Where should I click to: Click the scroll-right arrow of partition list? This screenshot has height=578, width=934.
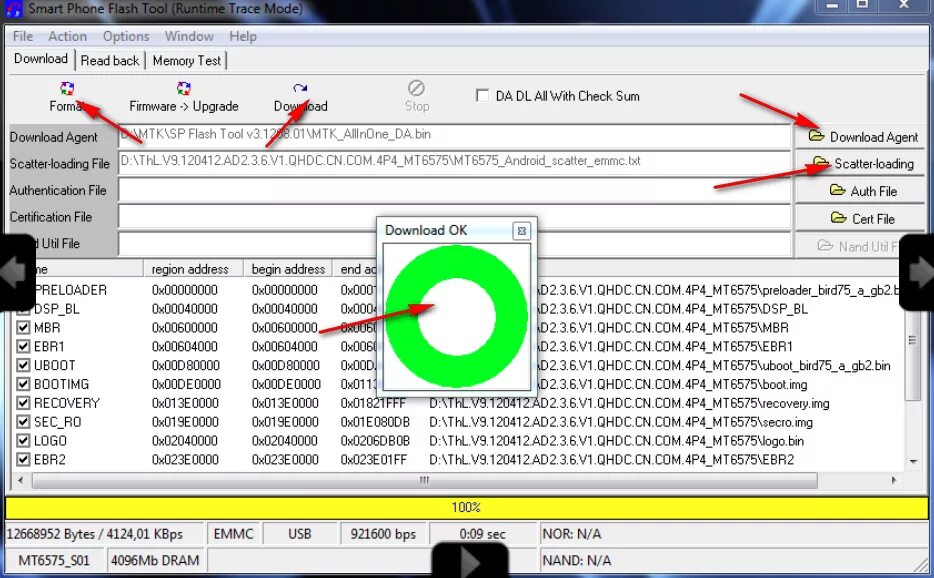point(893,480)
